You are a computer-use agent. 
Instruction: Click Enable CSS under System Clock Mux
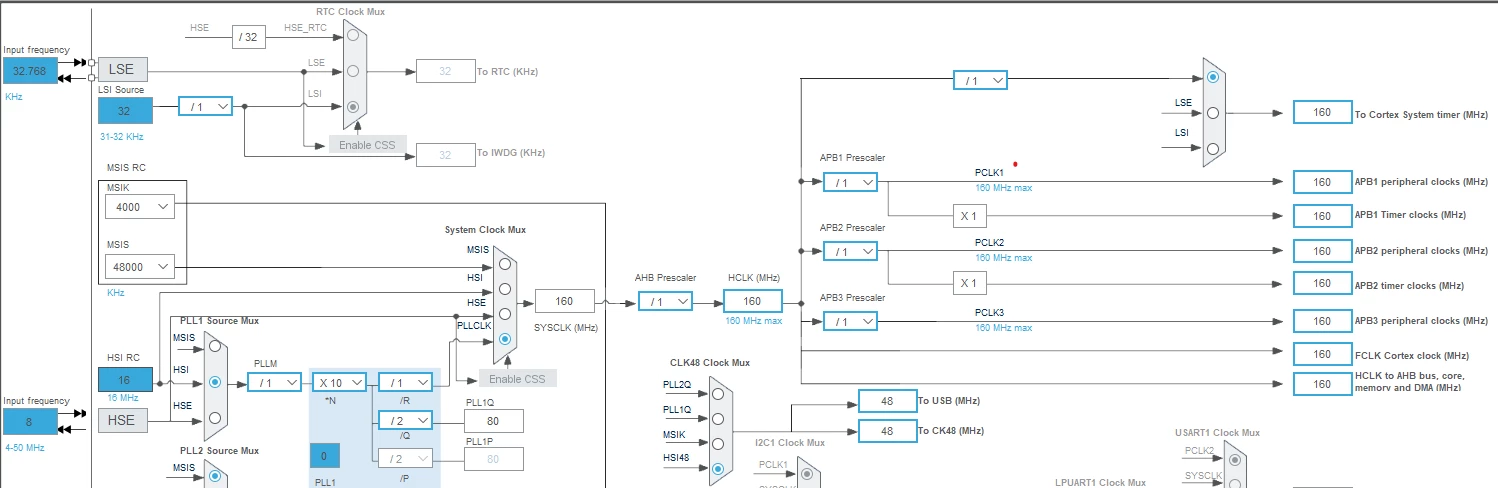tap(518, 379)
